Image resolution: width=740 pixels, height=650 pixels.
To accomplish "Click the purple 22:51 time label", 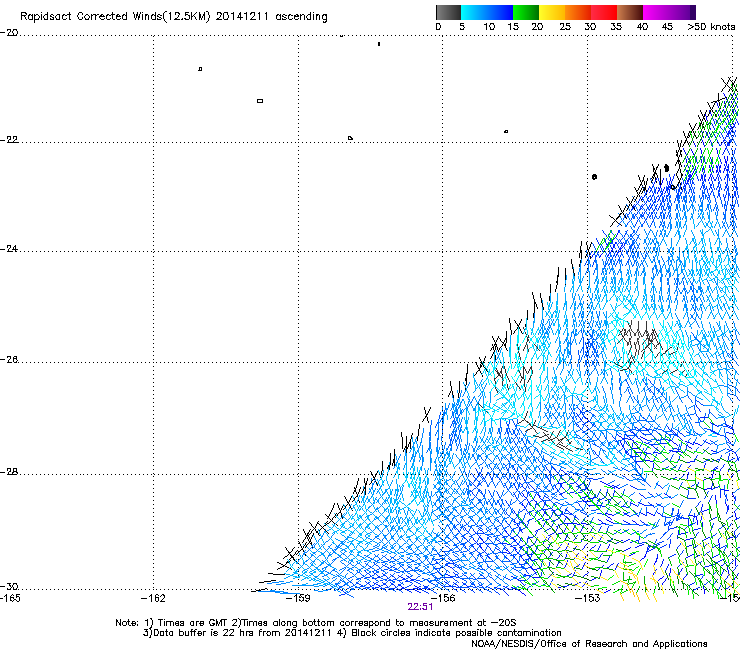I will pos(420,607).
